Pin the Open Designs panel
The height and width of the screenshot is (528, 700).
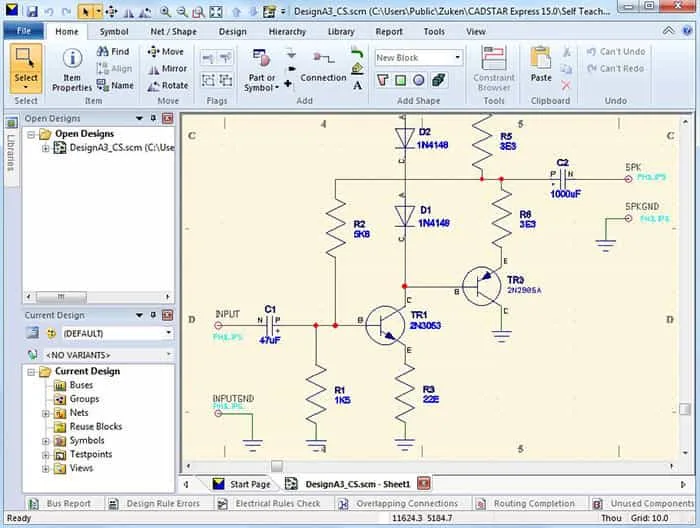pos(153,118)
